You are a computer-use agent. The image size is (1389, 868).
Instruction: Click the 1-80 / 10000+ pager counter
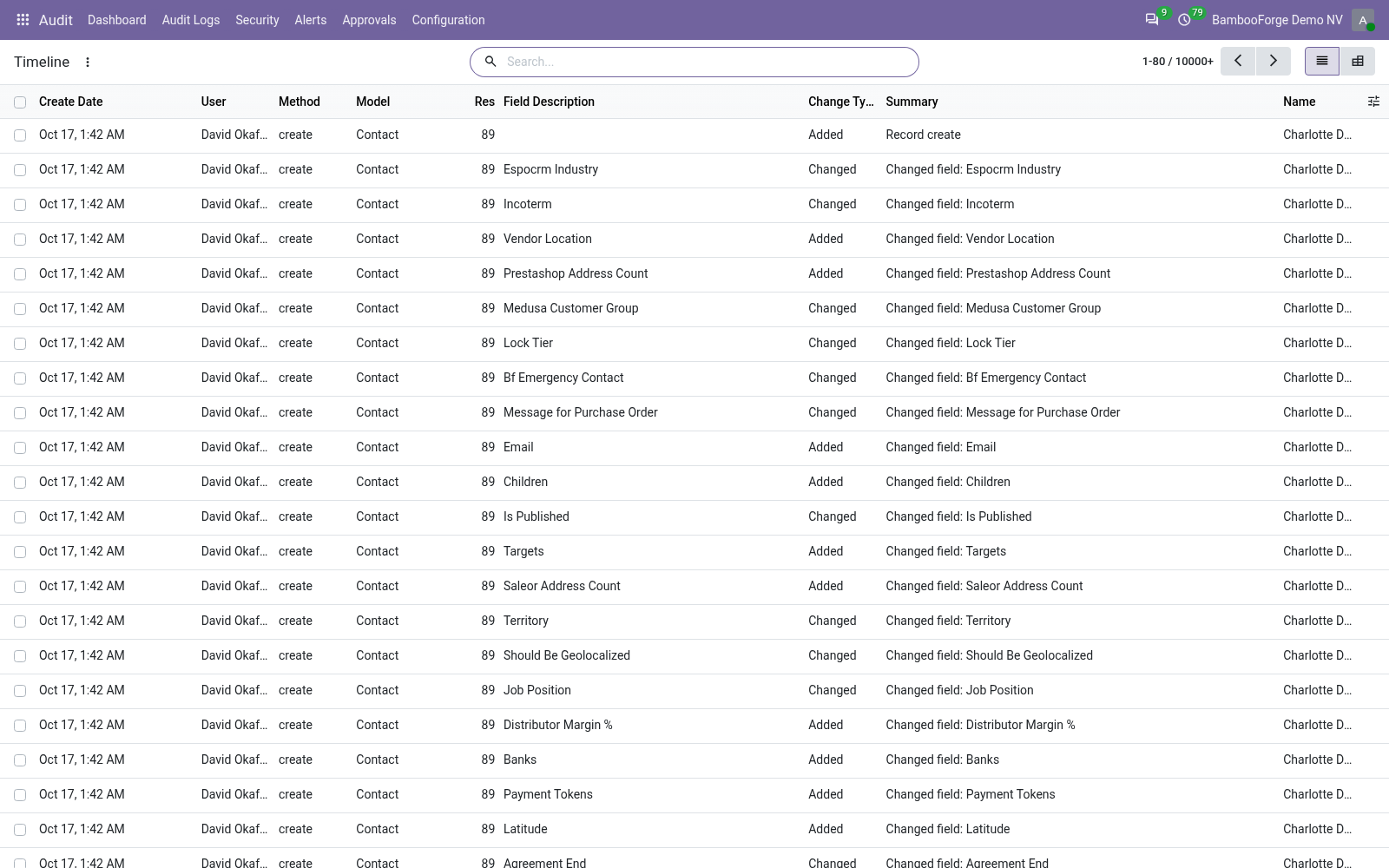(x=1178, y=62)
